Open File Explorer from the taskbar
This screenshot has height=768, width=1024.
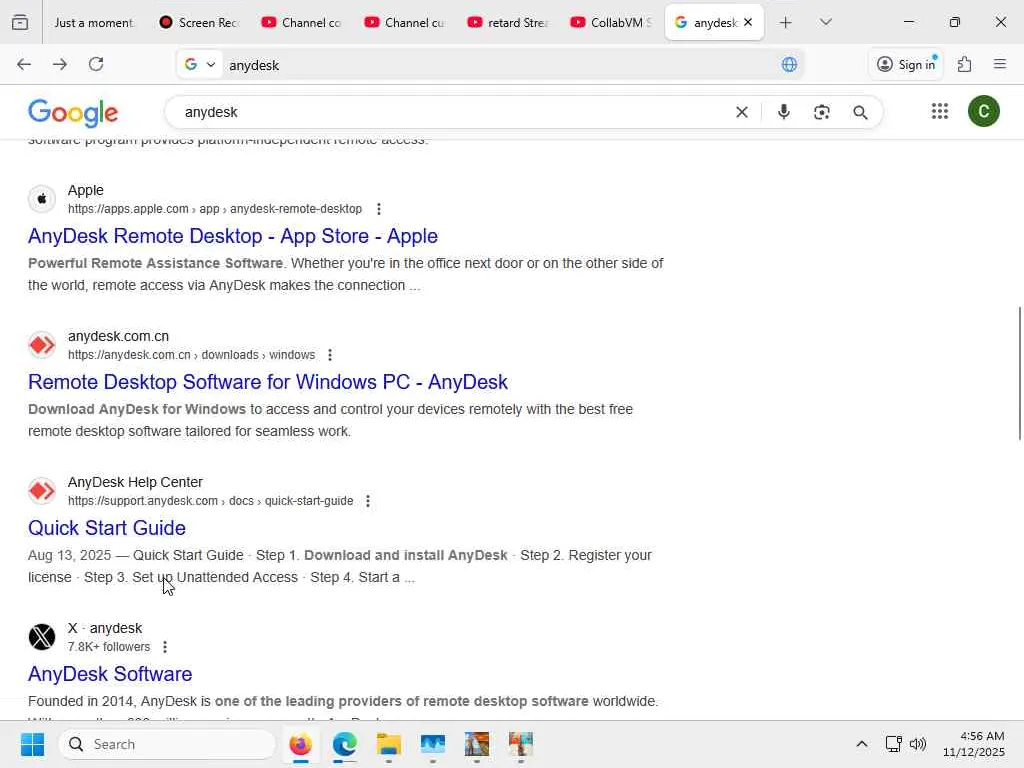pos(389,744)
